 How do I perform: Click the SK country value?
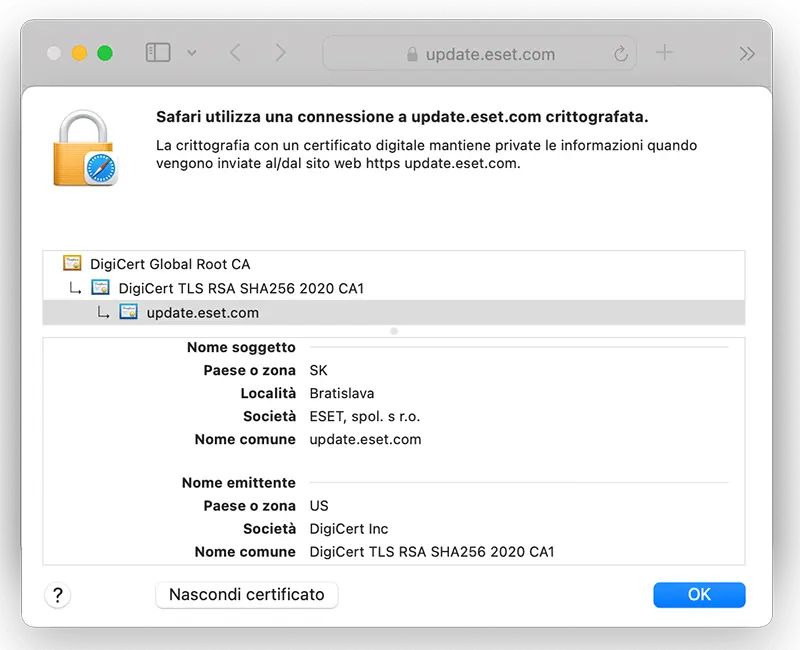click(x=318, y=370)
